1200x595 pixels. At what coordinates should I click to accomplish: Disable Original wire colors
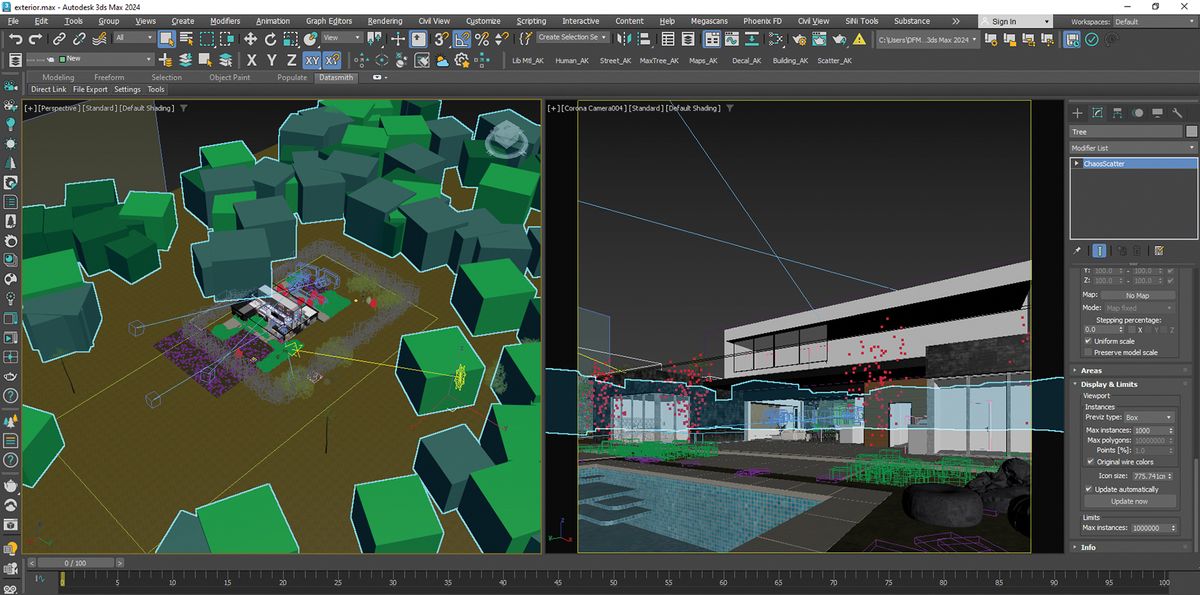pyautogui.click(x=1089, y=461)
